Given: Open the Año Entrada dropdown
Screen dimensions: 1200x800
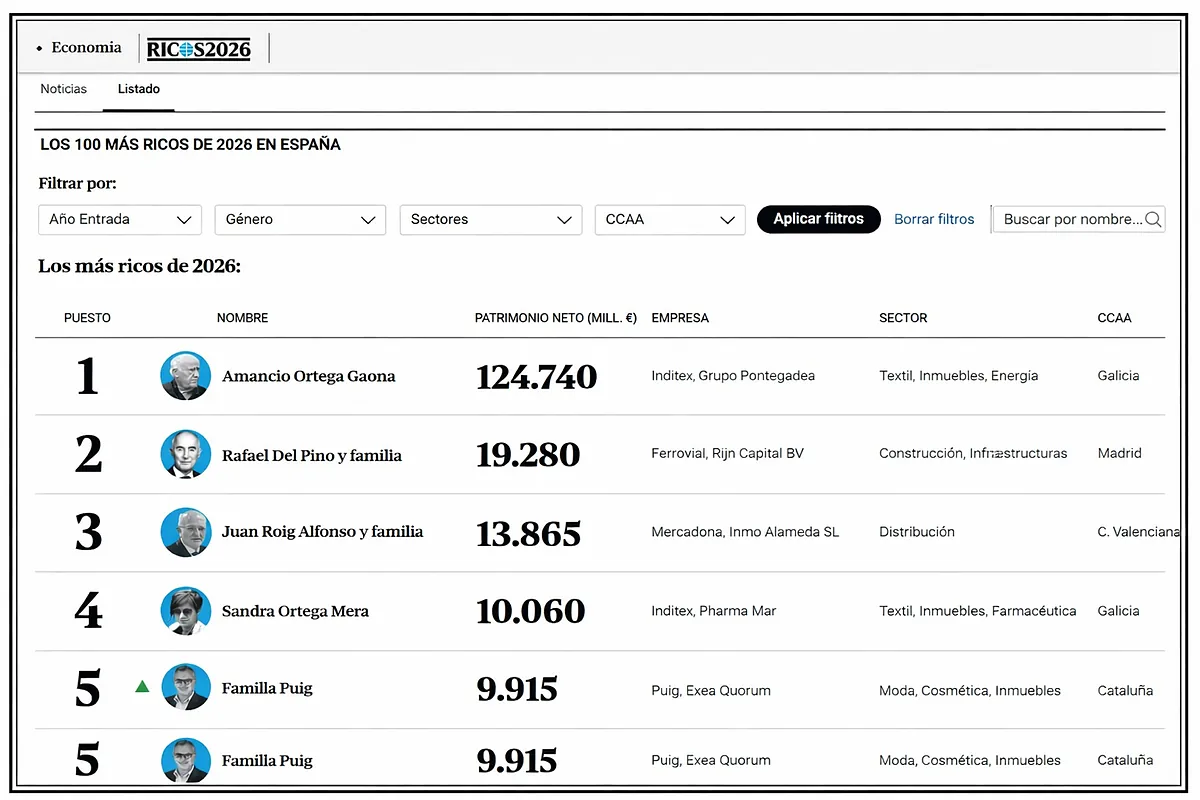Looking at the screenshot, I should [x=120, y=220].
